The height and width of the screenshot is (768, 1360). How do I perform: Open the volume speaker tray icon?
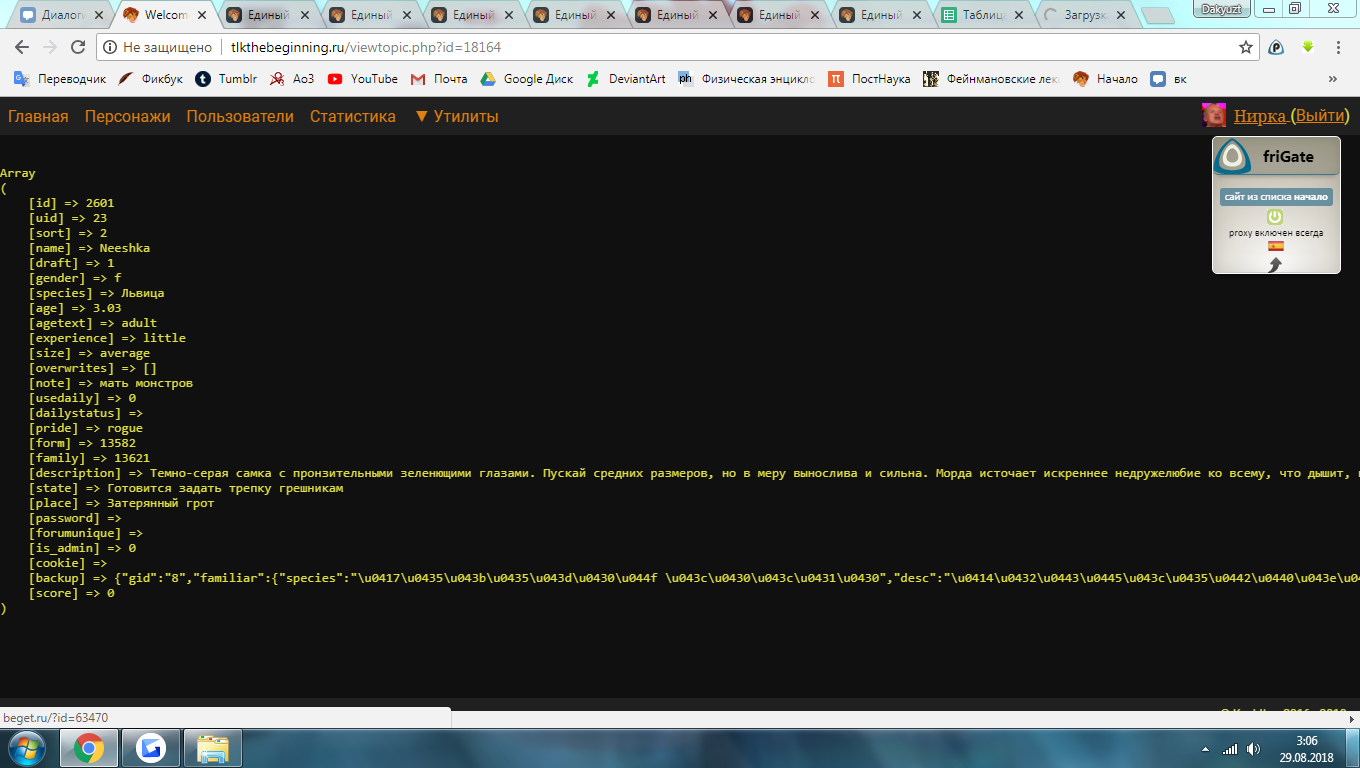1253,749
